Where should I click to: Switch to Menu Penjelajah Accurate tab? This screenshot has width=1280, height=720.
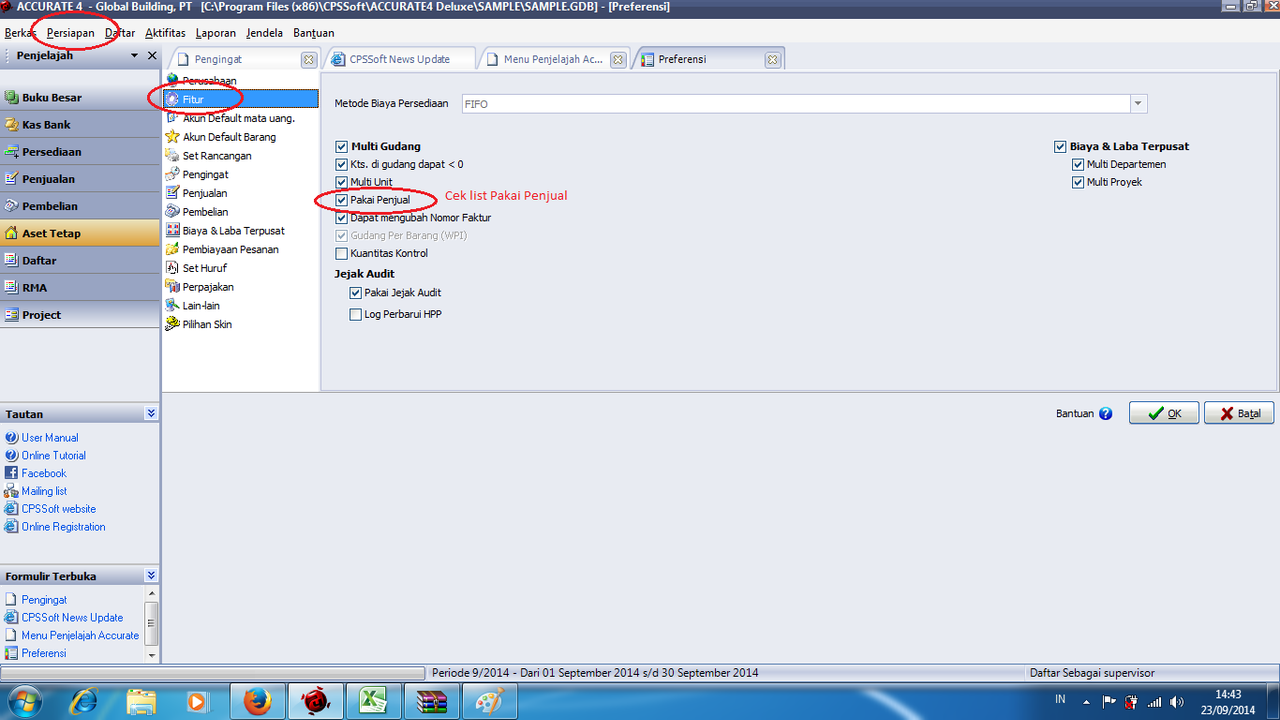(x=552, y=59)
